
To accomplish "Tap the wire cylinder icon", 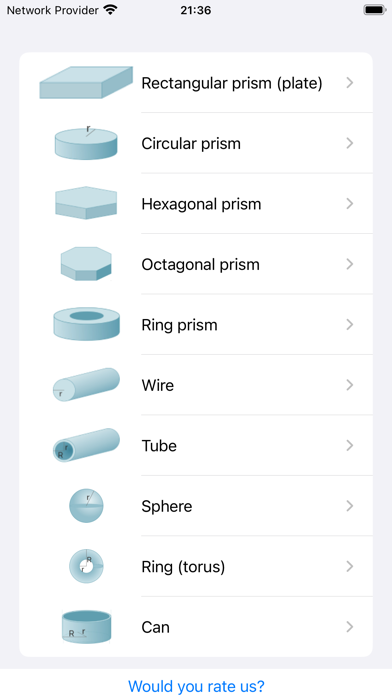I will [x=86, y=384].
